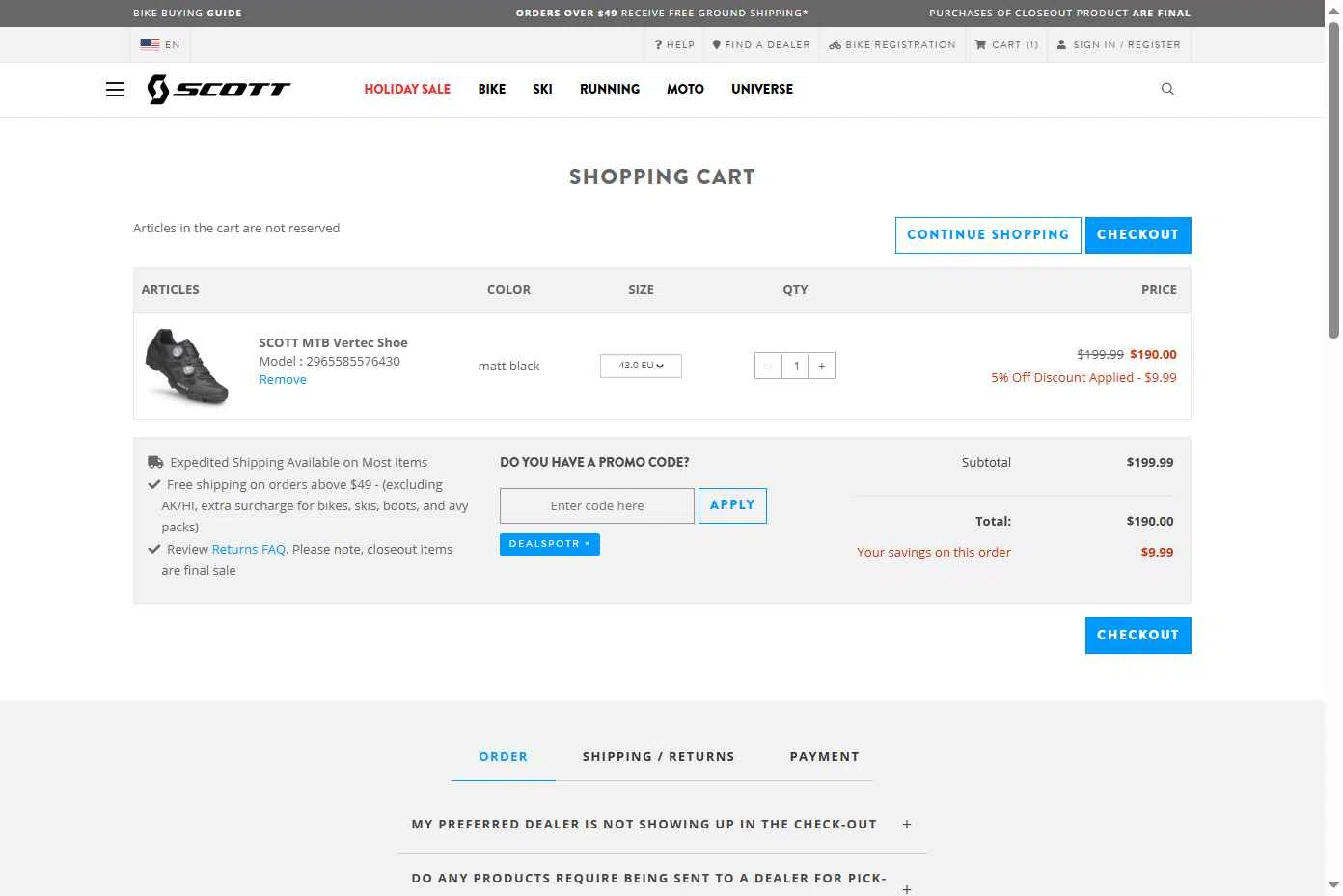Open SCOTT MTB Vertec Shoe product title

point(333,342)
